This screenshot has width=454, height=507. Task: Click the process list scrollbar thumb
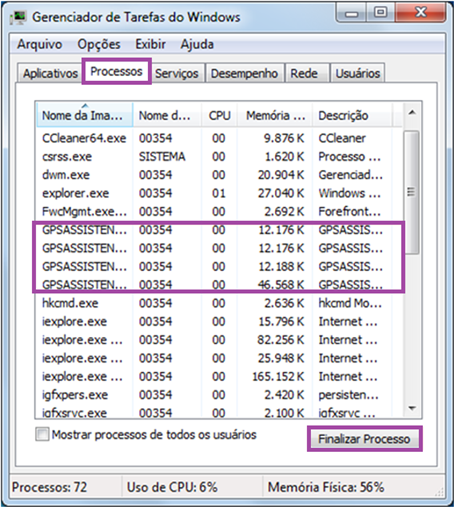click(412, 192)
